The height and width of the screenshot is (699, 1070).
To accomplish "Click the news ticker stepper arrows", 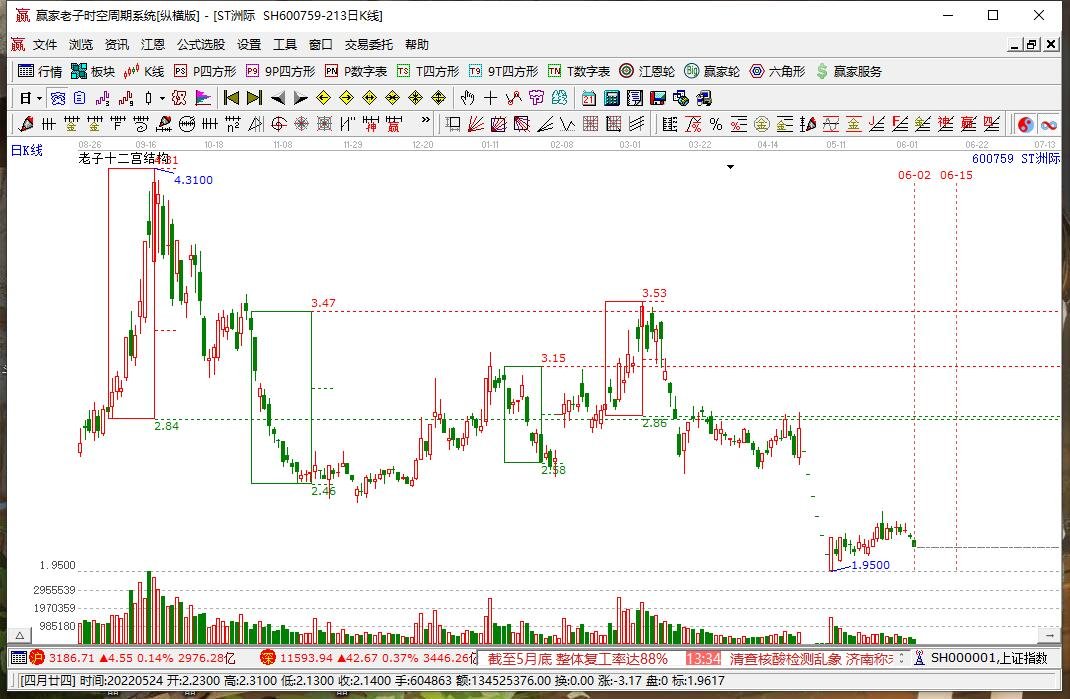I will click(901, 658).
